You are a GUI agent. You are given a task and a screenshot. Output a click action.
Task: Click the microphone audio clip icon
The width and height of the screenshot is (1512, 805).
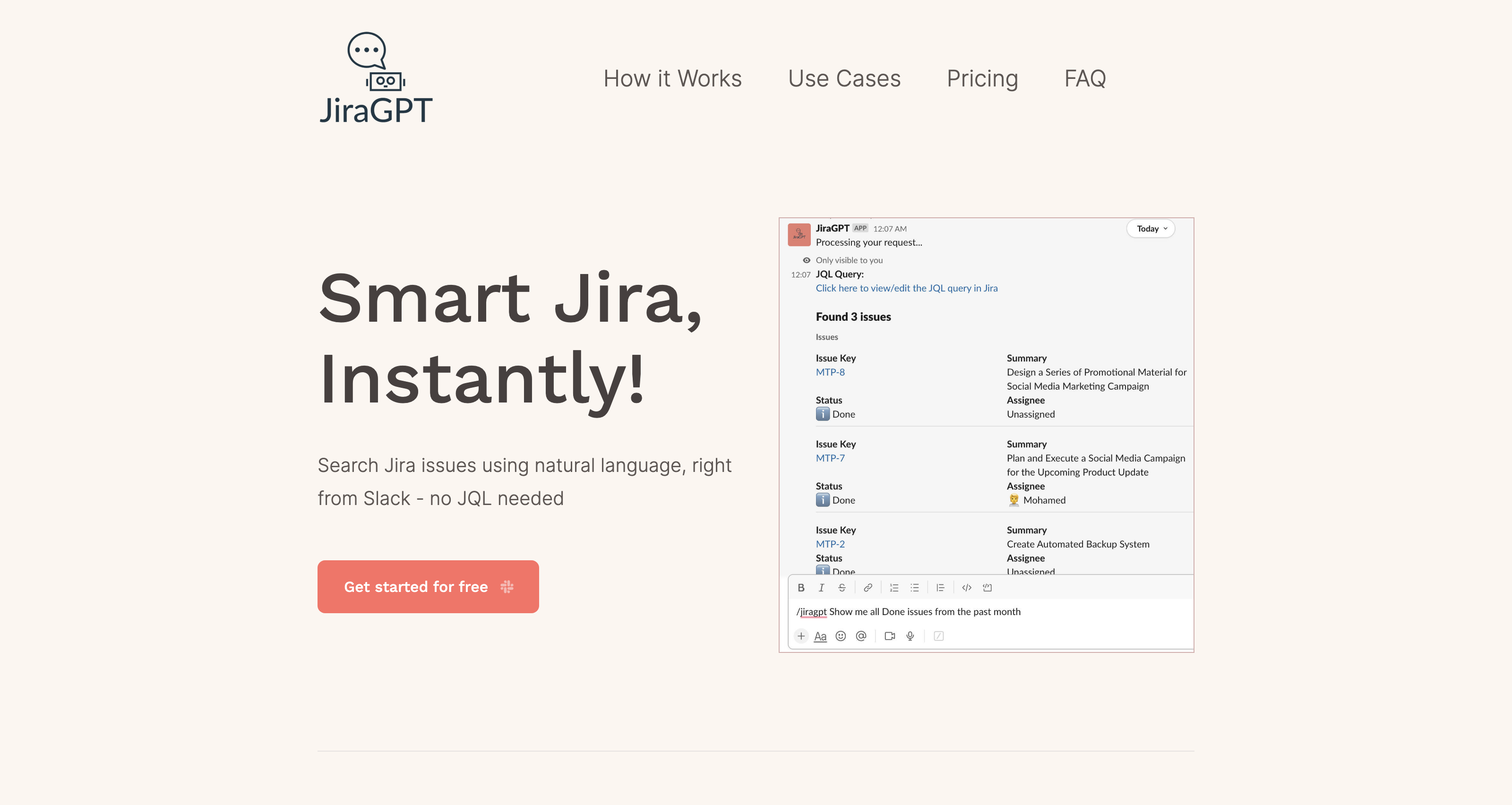[911, 636]
